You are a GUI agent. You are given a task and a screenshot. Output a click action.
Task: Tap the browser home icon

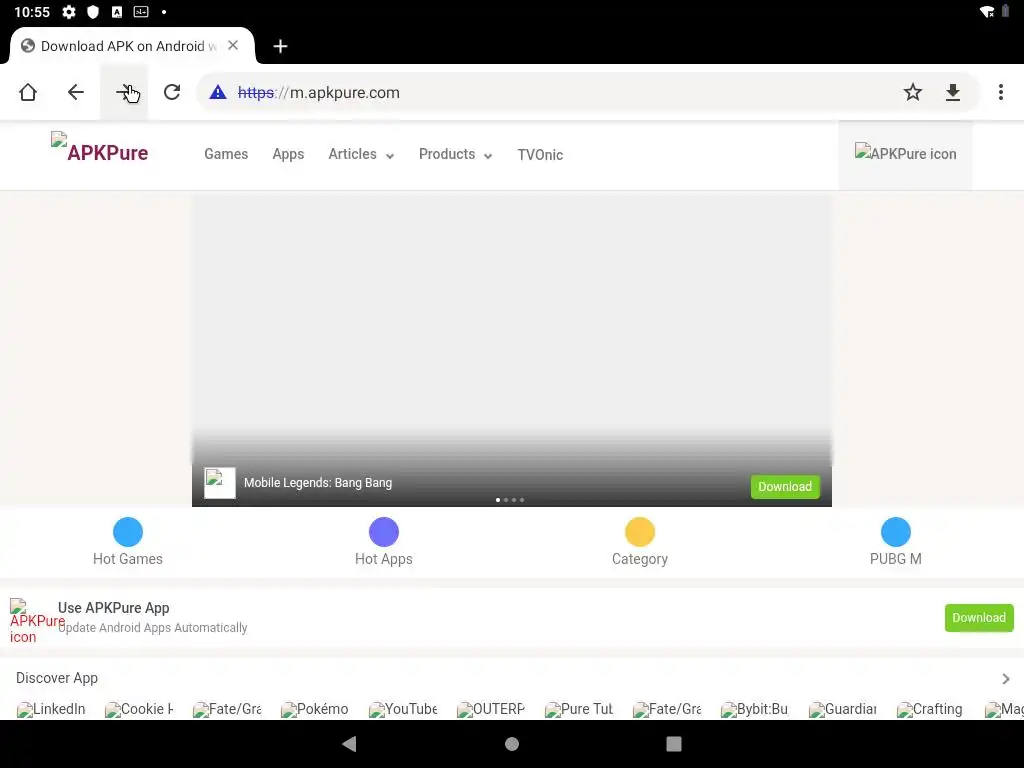click(x=27, y=92)
